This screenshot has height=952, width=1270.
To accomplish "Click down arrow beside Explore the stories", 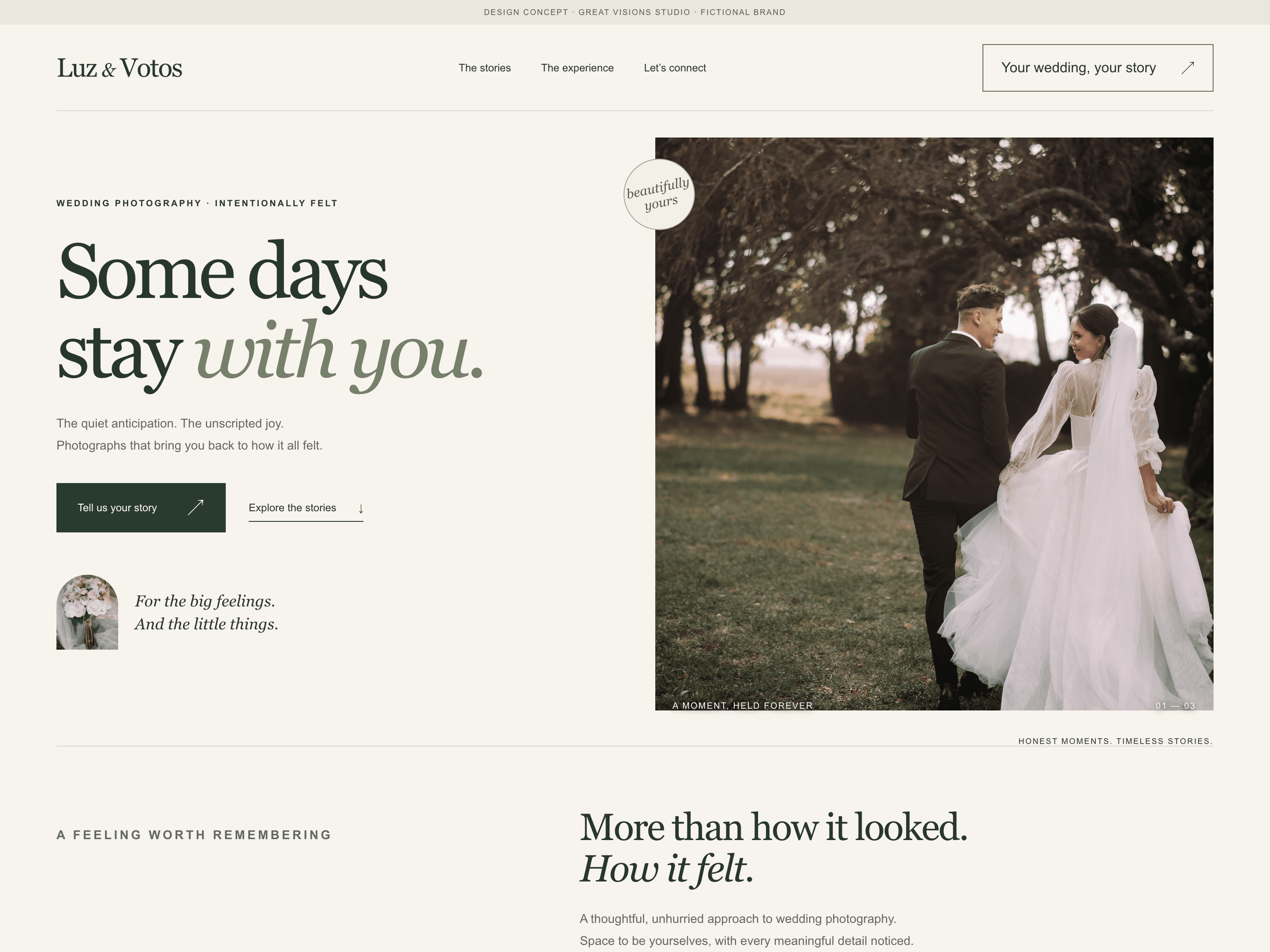I will pos(361,509).
